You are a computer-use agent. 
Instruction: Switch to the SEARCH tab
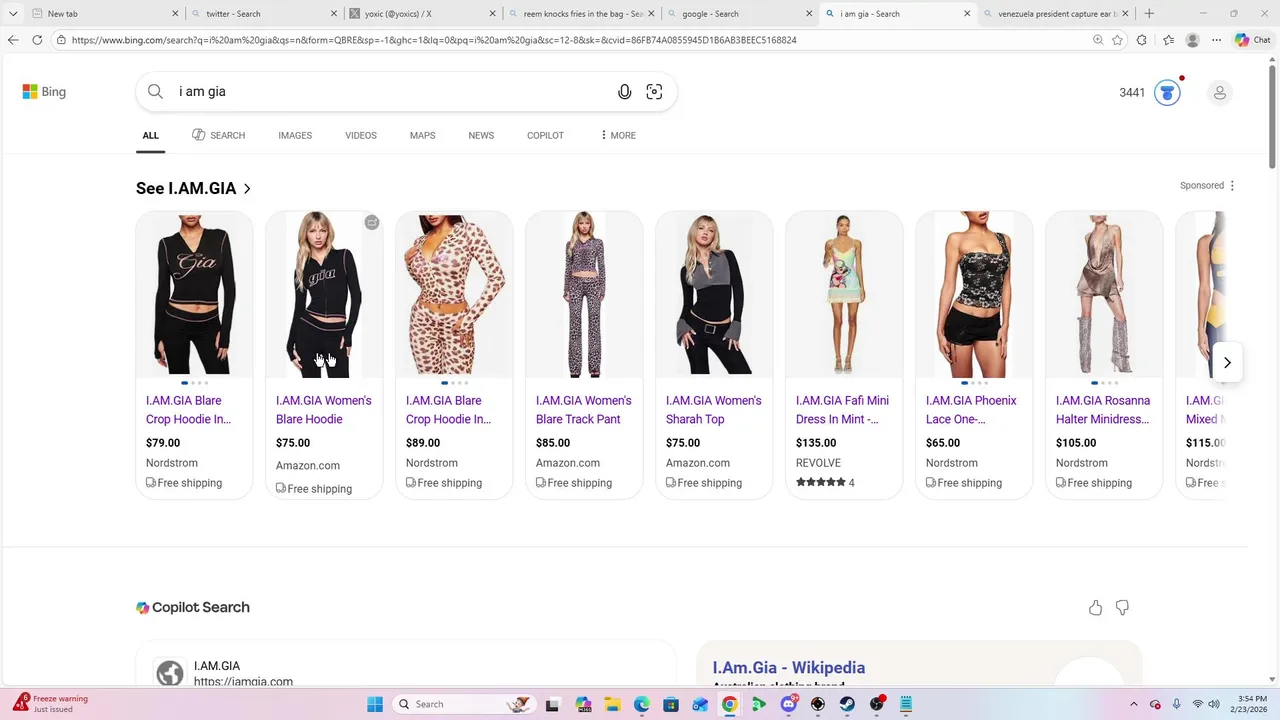(218, 135)
